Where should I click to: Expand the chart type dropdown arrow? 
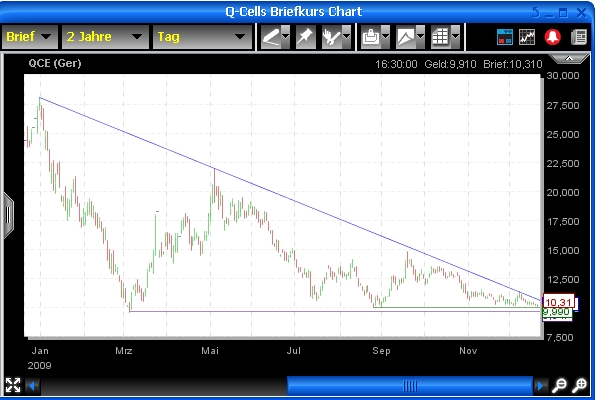420,37
